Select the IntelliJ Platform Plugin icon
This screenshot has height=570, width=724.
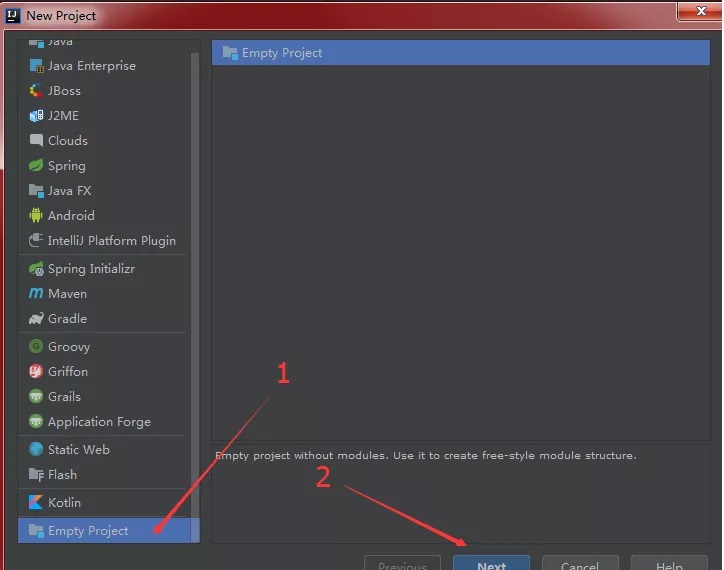coord(36,240)
